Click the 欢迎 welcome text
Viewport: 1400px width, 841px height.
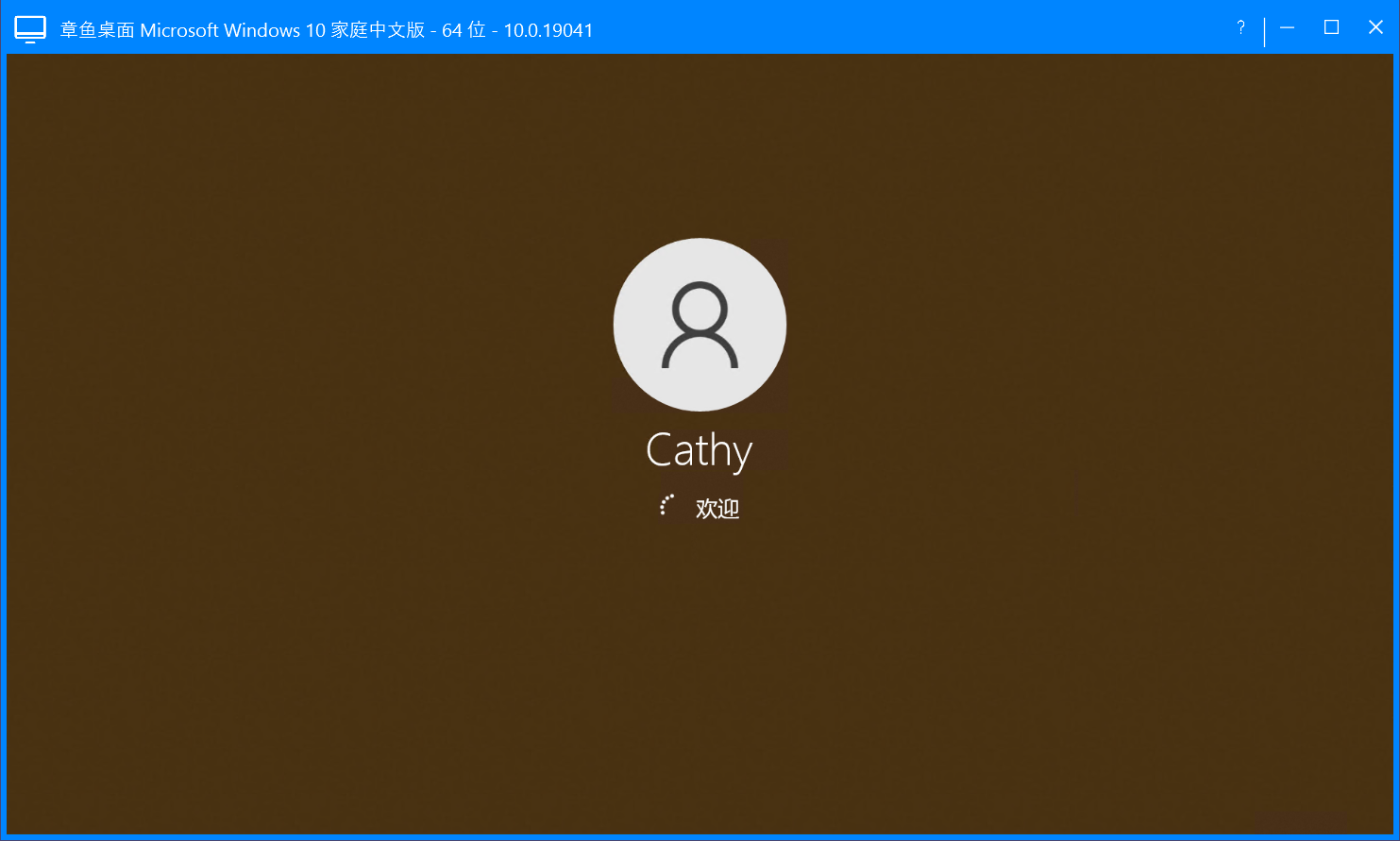pyautogui.click(x=717, y=509)
